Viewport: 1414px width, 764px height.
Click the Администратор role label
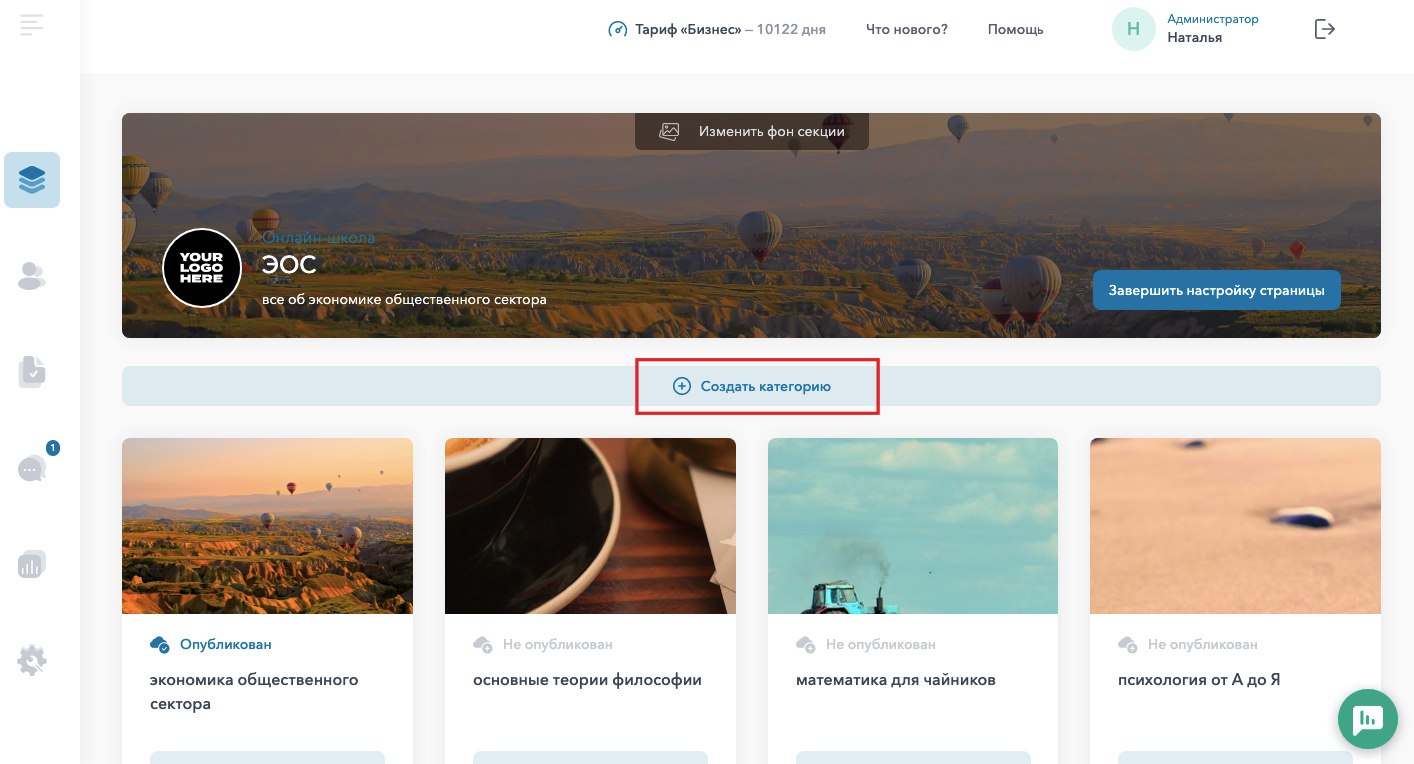click(x=1213, y=19)
